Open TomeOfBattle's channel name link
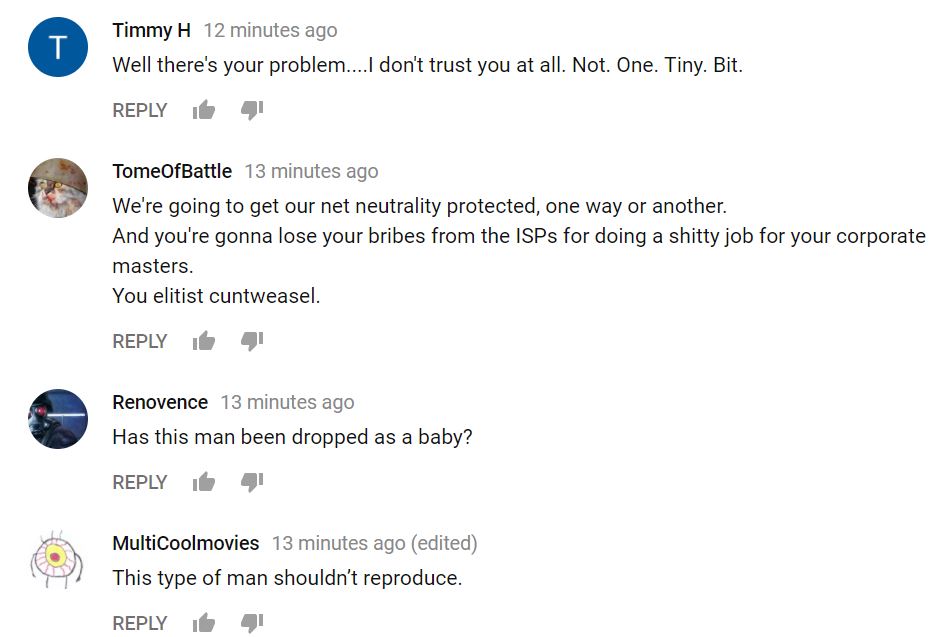The height and width of the screenshot is (637, 943). [172, 171]
